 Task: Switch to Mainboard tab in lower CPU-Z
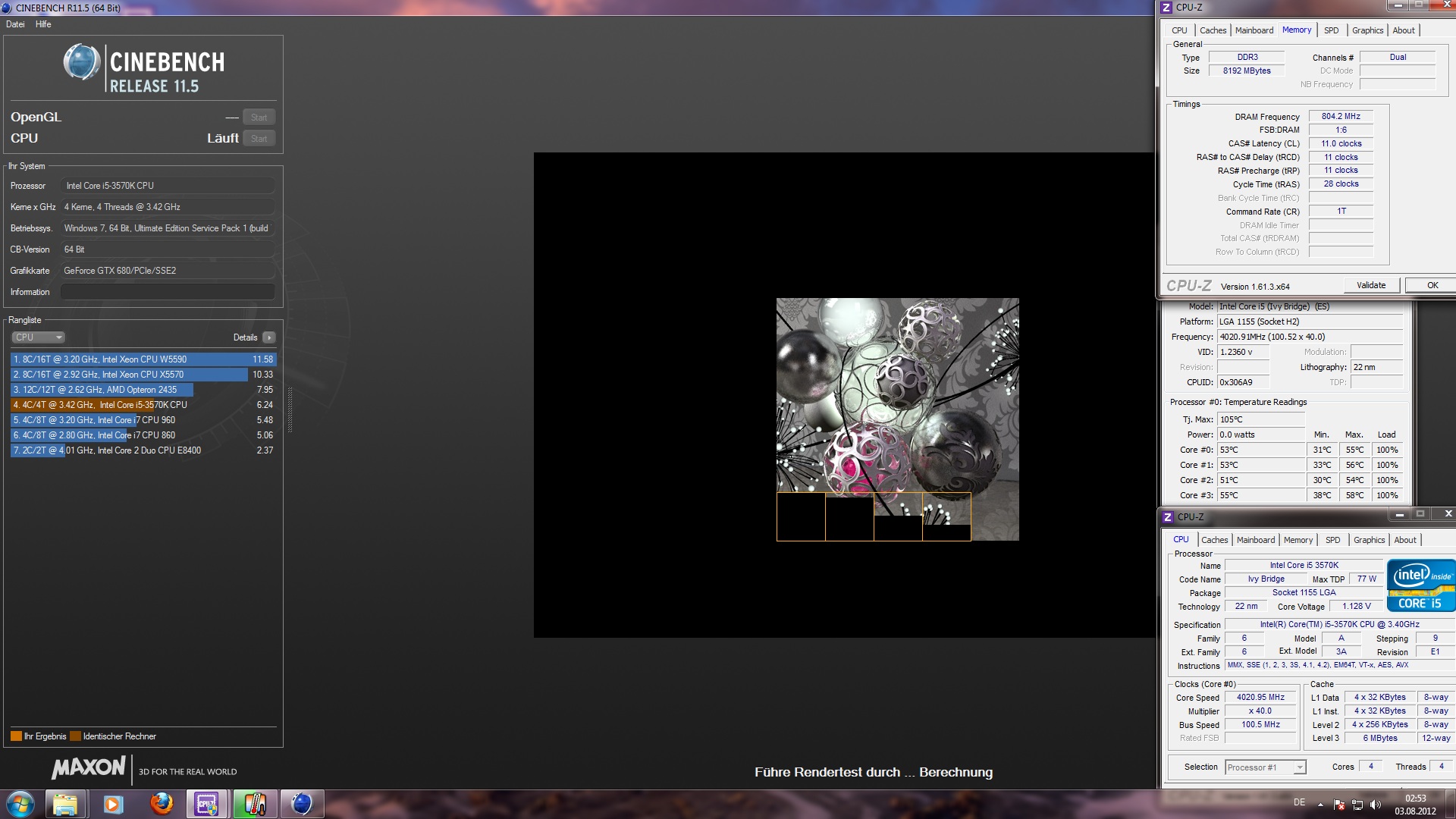point(1255,540)
